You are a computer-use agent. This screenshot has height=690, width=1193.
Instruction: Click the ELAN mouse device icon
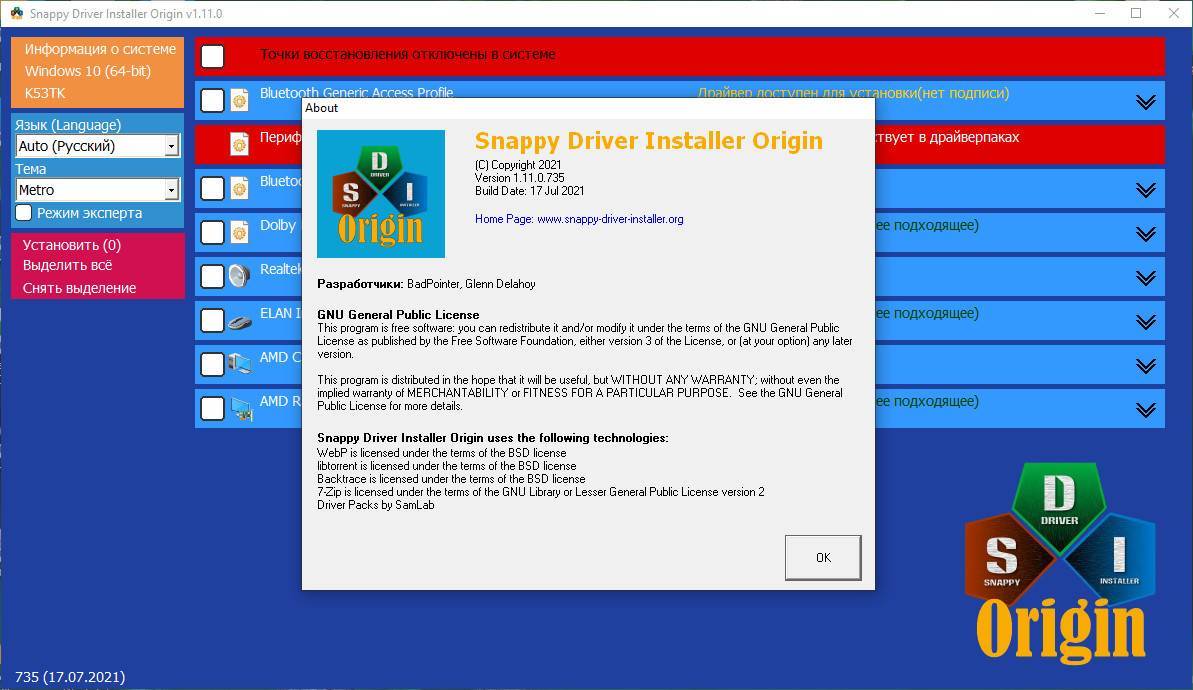(x=239, y=320)
